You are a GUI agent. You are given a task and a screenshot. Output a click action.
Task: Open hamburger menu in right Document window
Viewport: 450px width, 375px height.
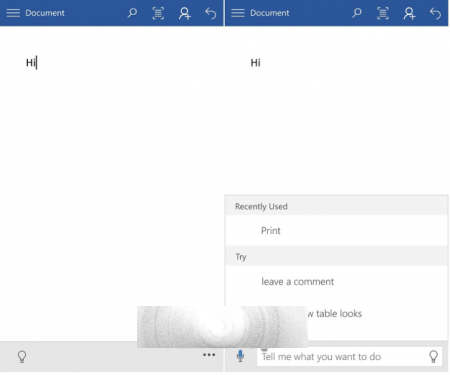point(238,13)
